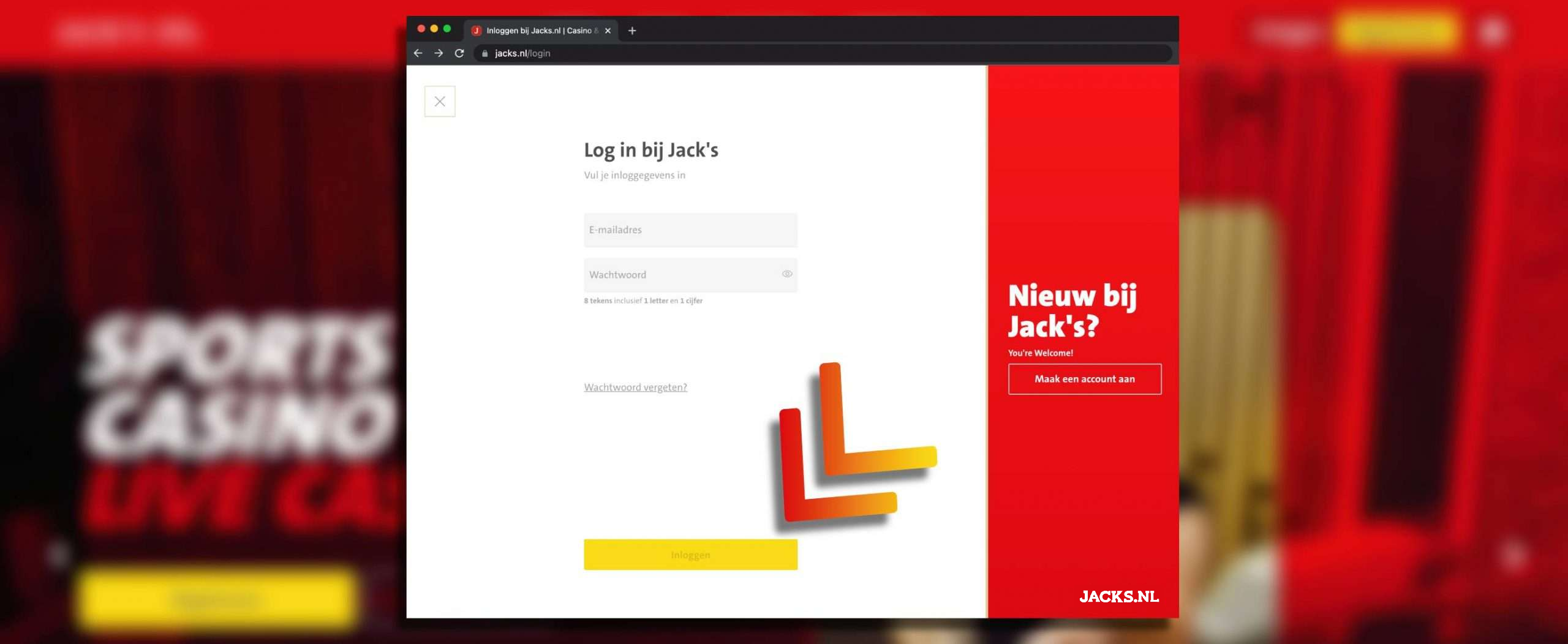The width and height of the screenshot is (1568, 644).
Task: Click into the Wachtwoord field
Action: click(690, 275)
